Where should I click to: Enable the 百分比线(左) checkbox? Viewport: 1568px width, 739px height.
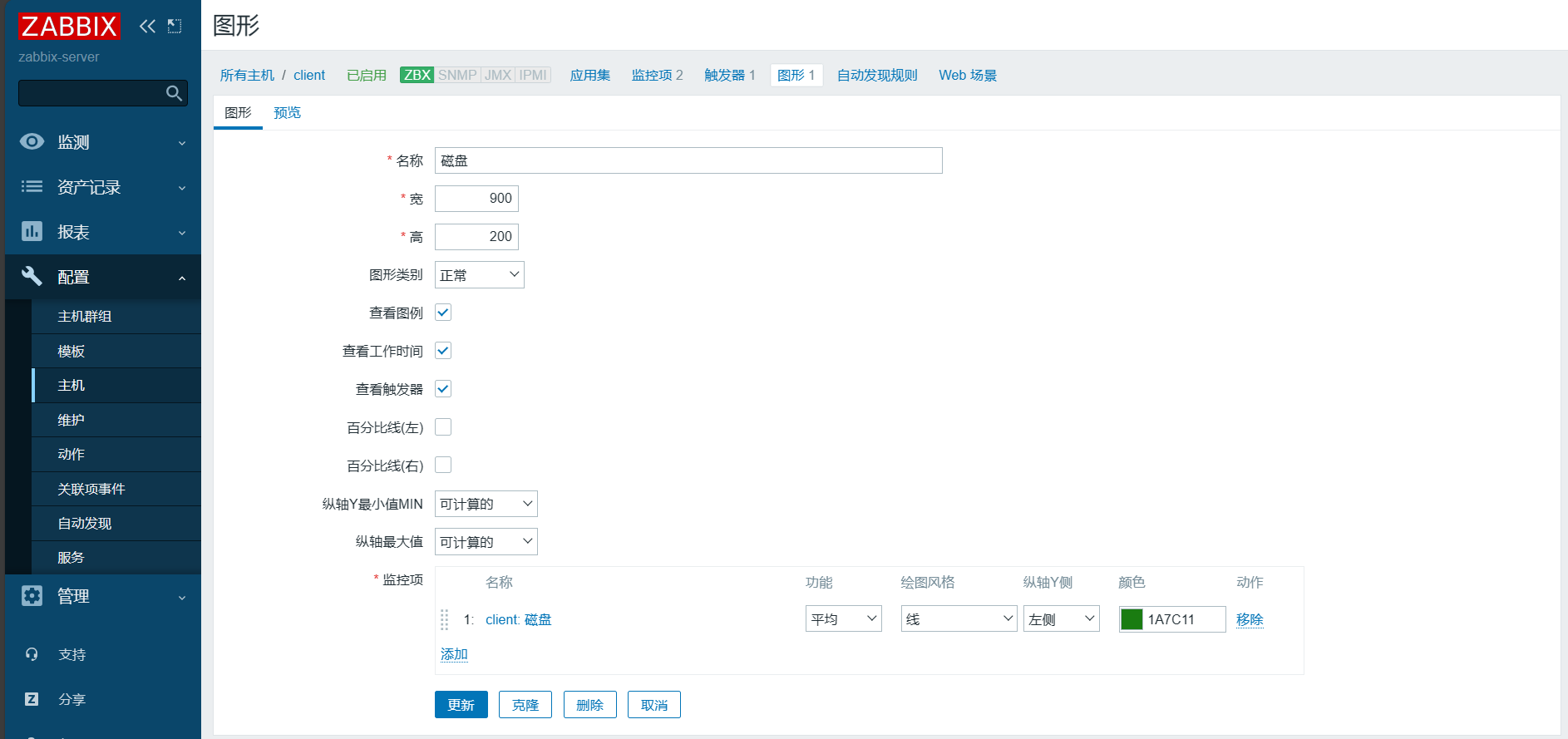click(443, 427)
